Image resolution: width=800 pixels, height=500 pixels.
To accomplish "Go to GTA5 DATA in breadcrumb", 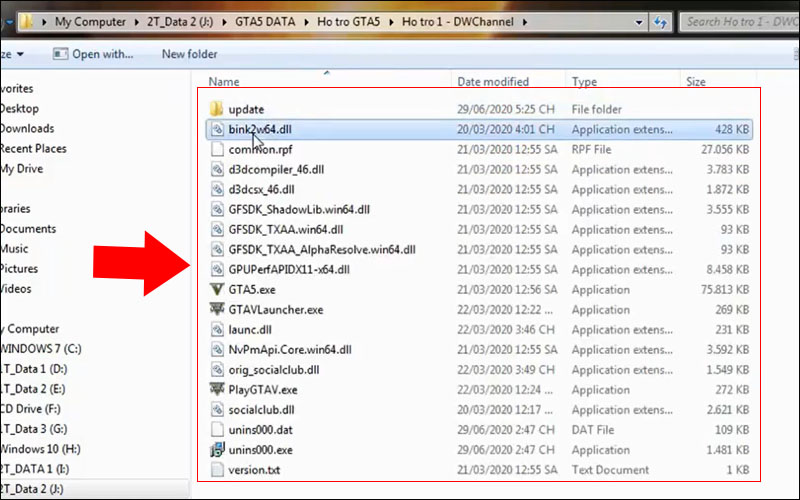I will [265, 22].
